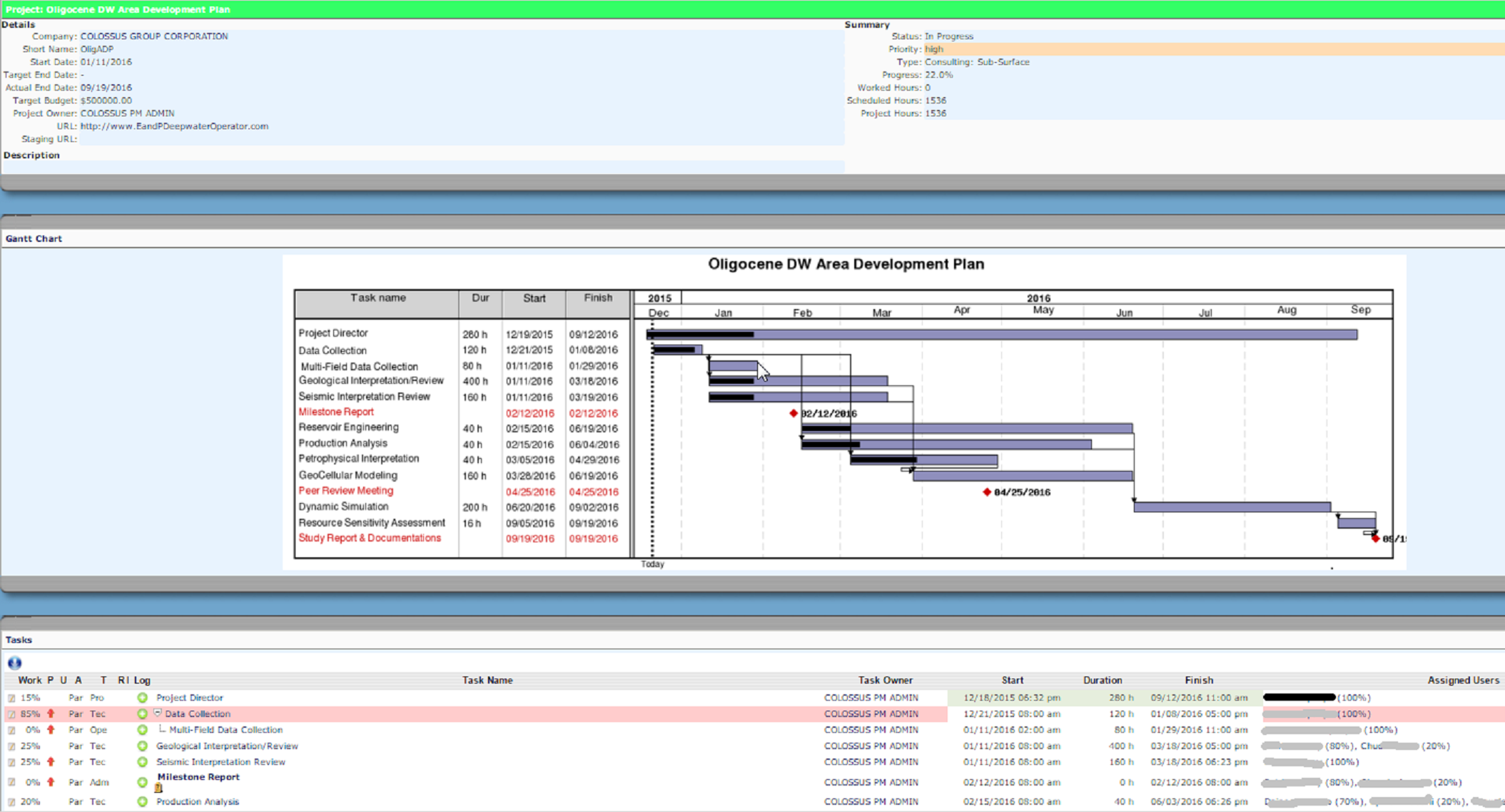Toggle the checkbox on the Project Director row
The width and height of the screenshot is (1505, 812).
click(x=11, y=697)
